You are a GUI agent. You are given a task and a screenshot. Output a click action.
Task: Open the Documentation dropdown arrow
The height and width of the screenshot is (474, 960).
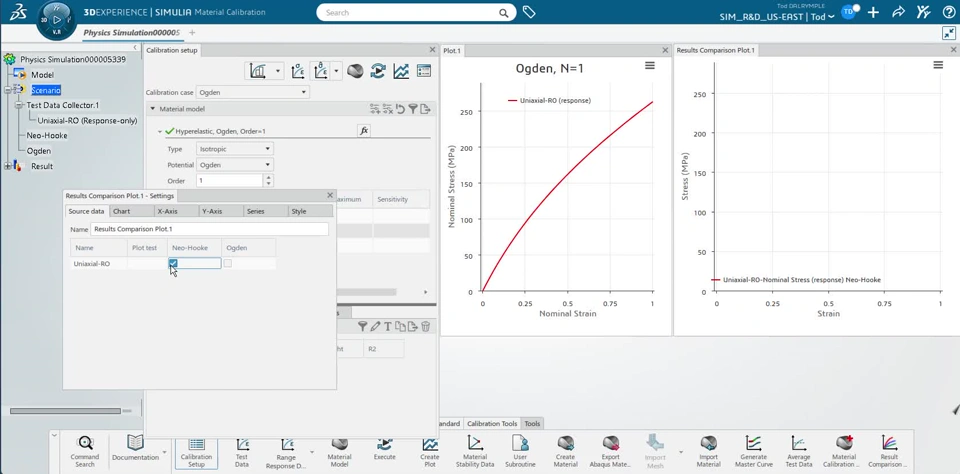[x=163, y=453]
